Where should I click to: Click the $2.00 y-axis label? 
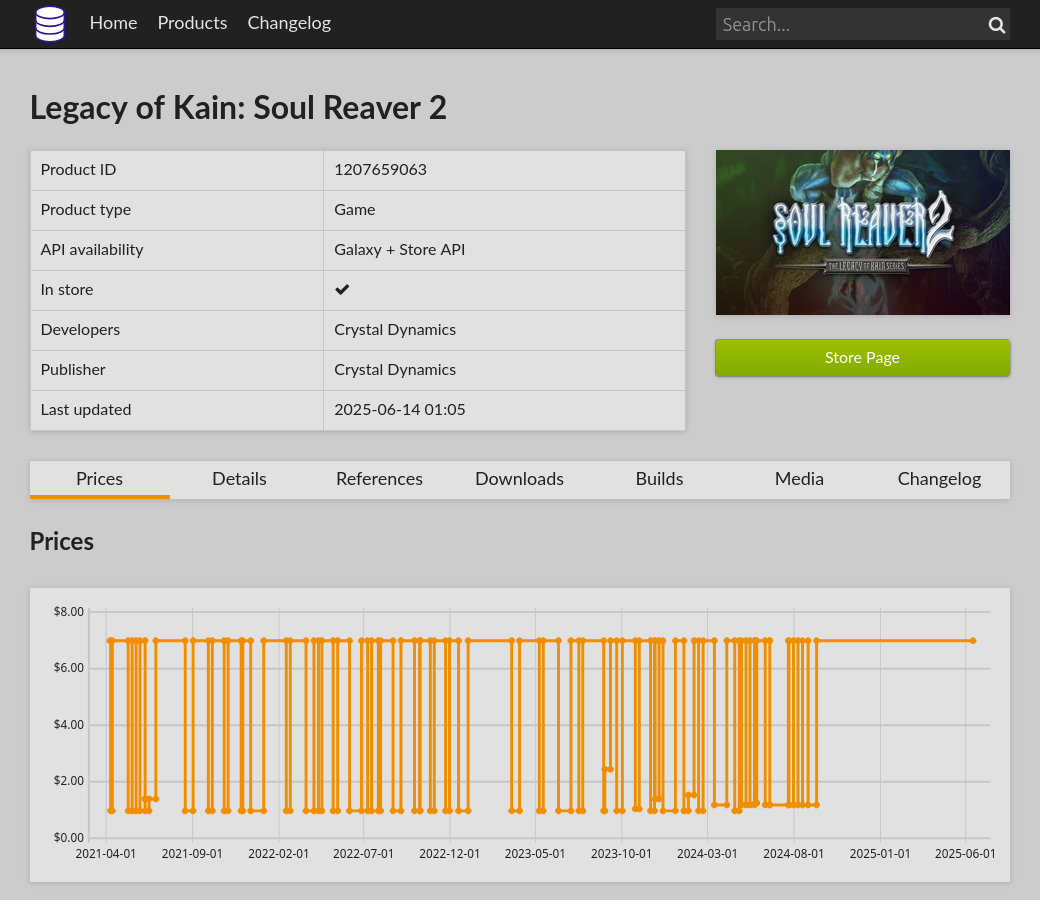69,781
